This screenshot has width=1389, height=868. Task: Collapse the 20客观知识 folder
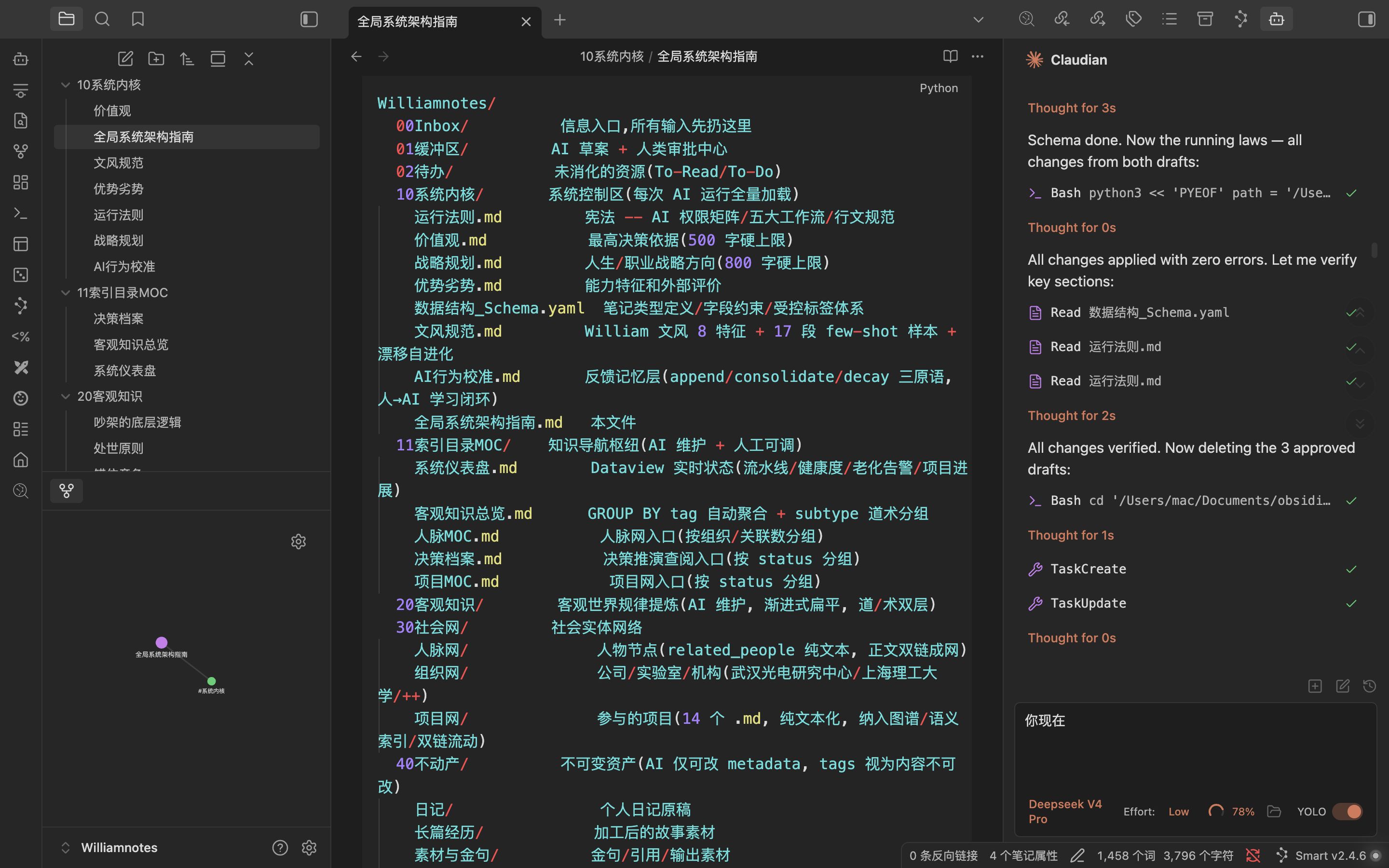click(66, 397)
